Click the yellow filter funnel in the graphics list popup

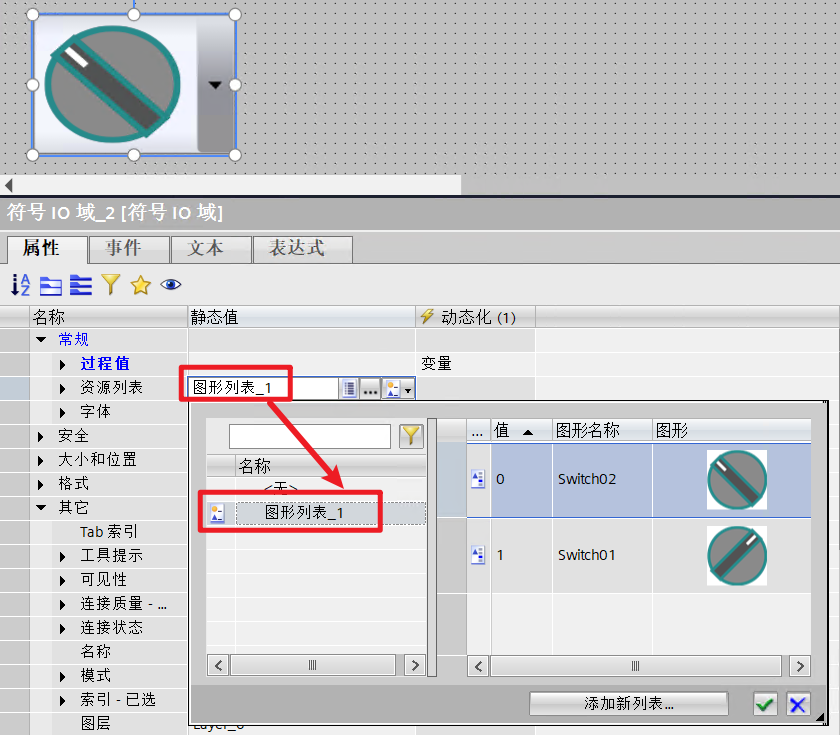coord(410,435)
